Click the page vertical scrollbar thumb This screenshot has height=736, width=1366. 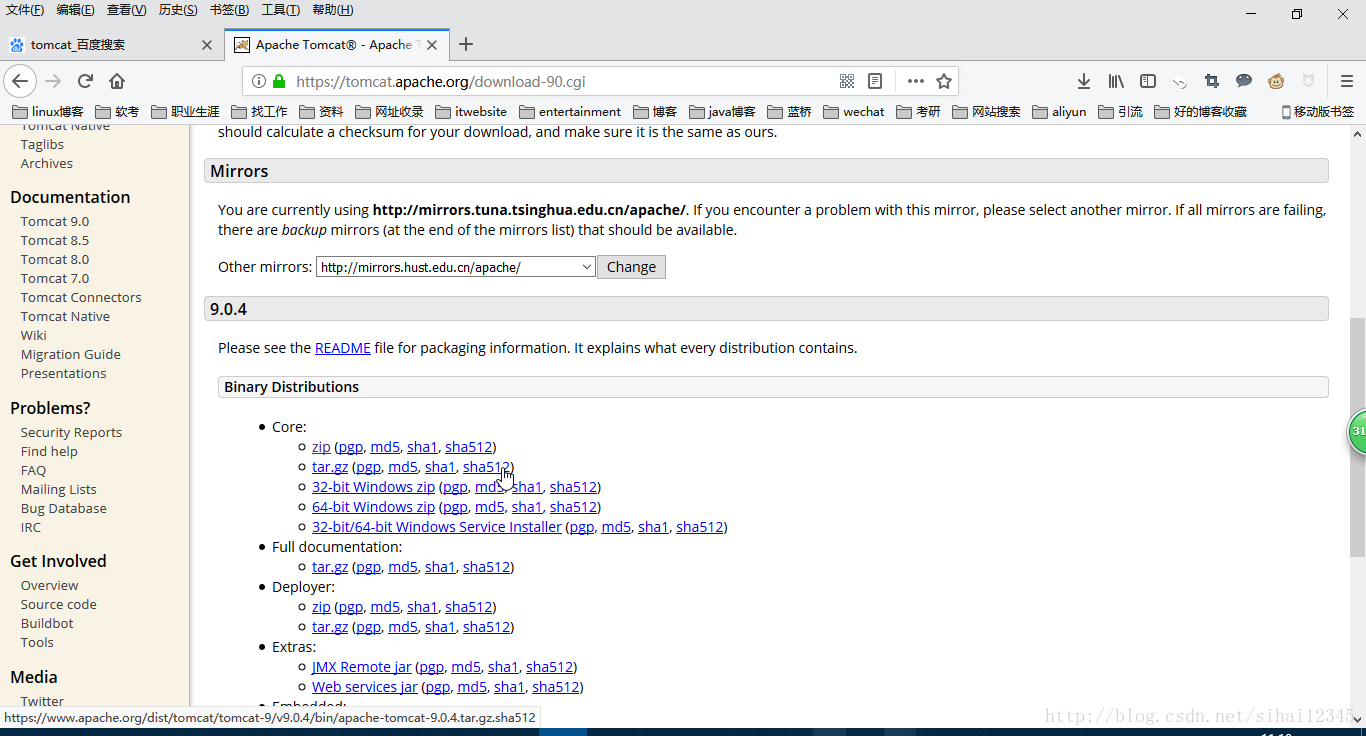tap(1357, 437)
